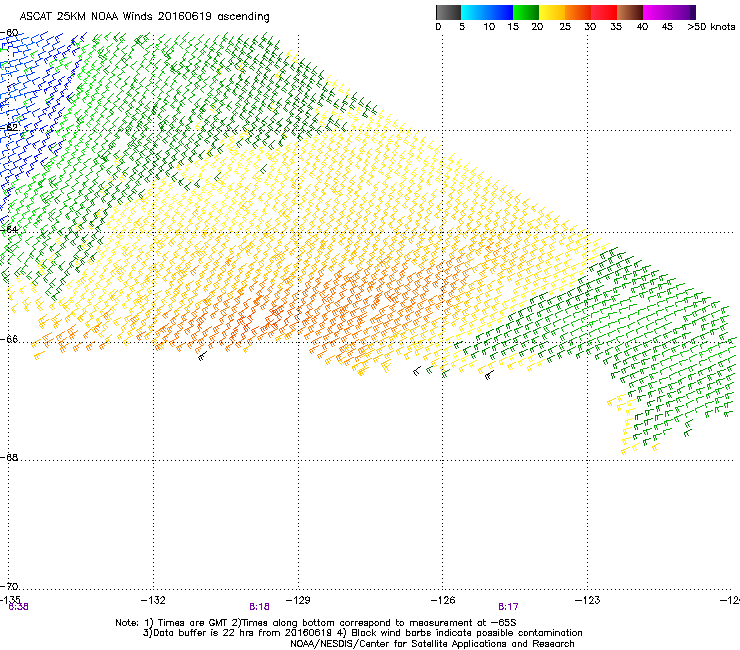Click the yellow 20-25 knots legend segment

coord(552,12)
